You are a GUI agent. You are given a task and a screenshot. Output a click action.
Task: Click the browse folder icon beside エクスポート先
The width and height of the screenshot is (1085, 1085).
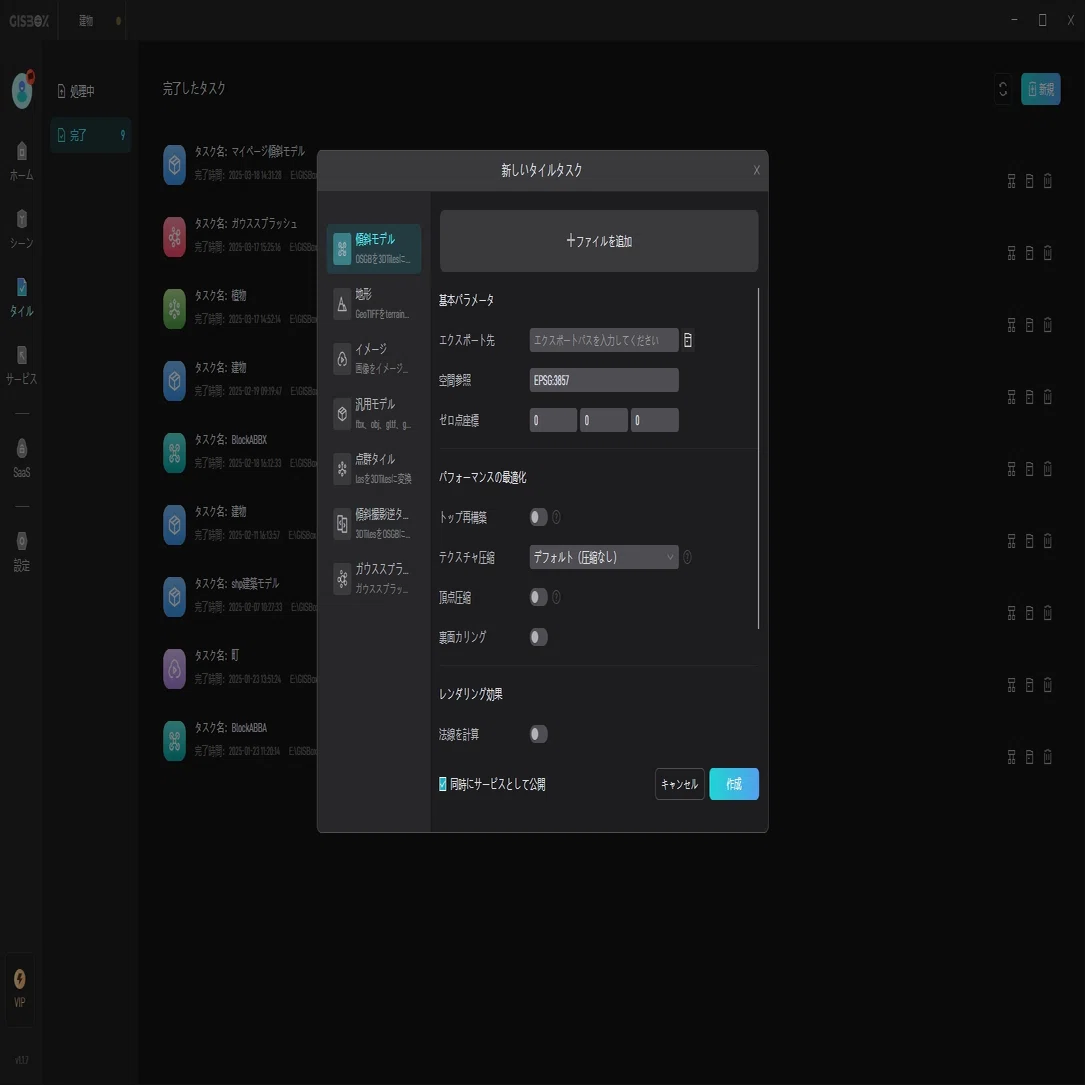688,340
